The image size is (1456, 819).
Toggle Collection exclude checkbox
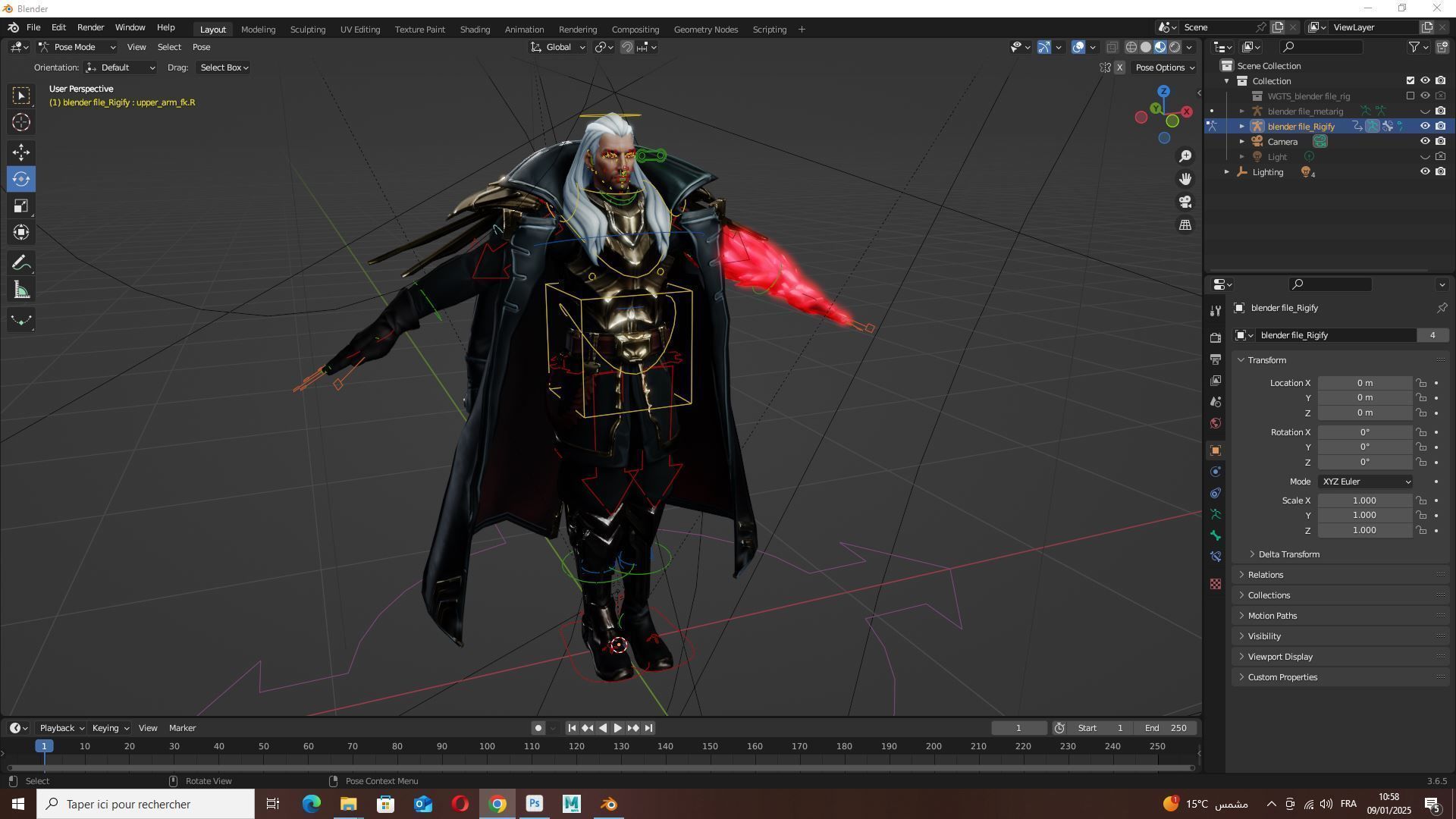pos(1410,80)
